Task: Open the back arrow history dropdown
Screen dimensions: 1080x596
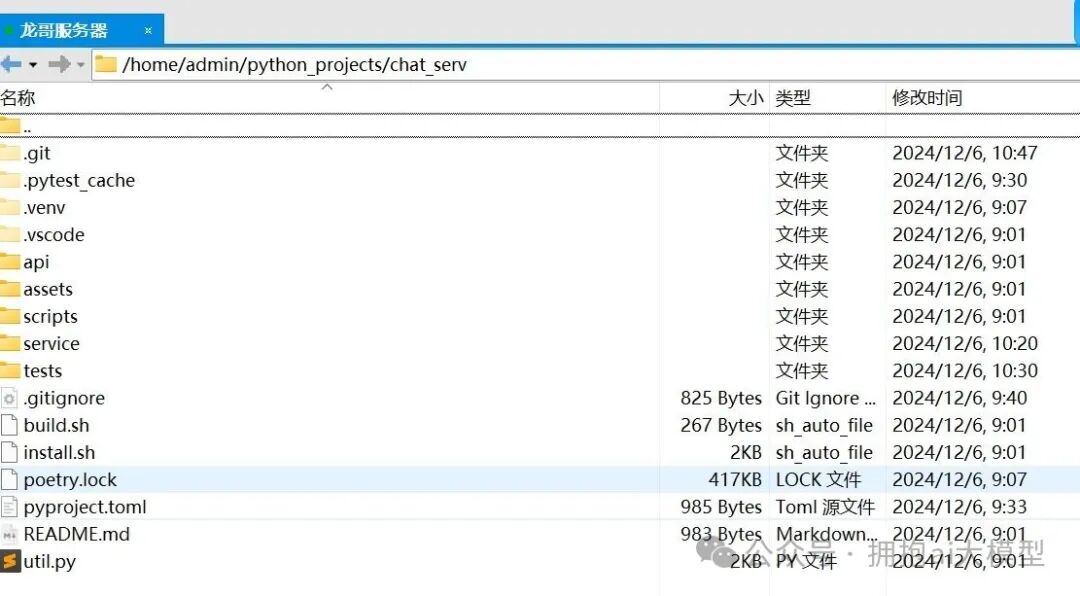Action: tap(33, 65)
